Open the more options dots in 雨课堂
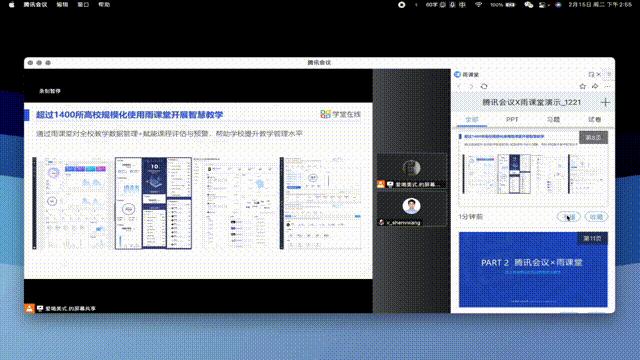 [608, 86]
